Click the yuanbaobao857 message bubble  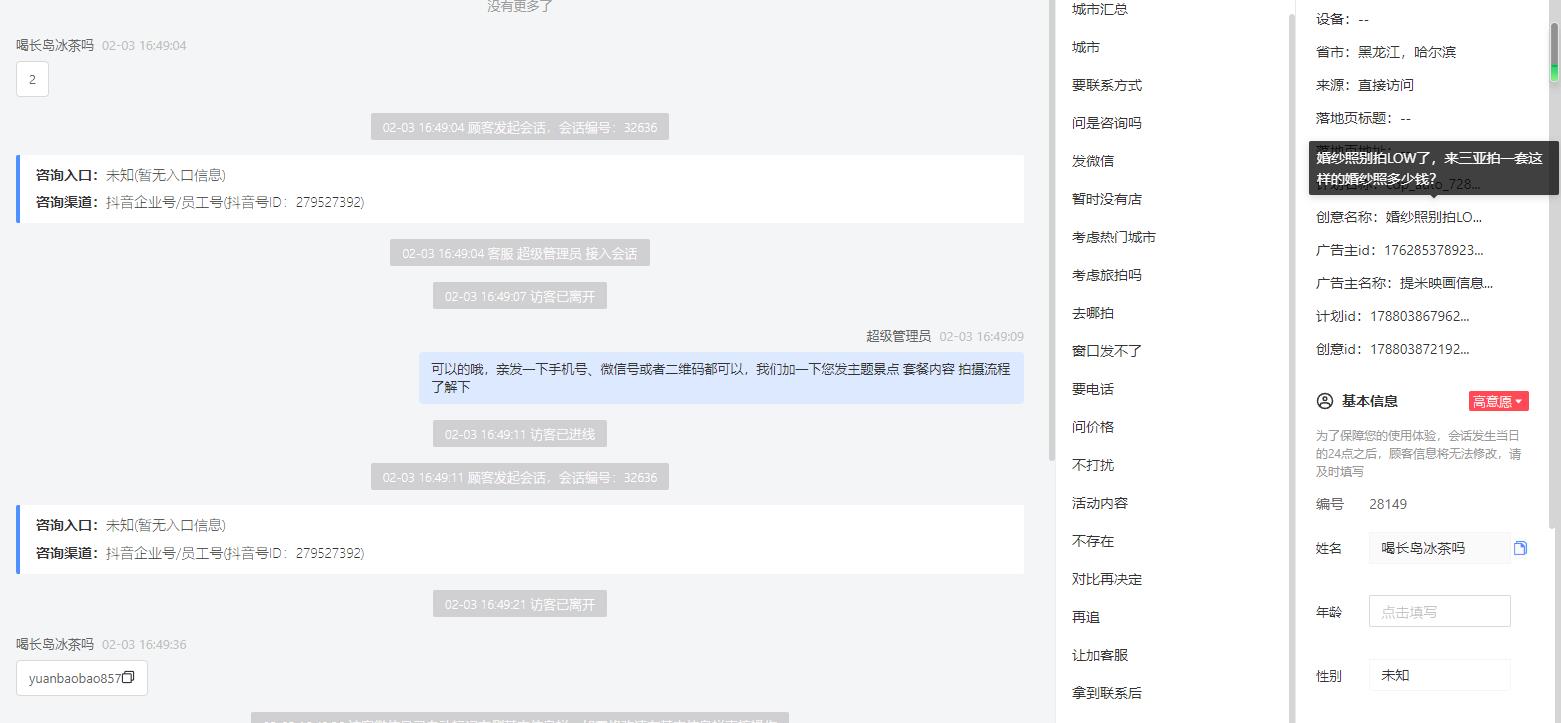[82, 678]
